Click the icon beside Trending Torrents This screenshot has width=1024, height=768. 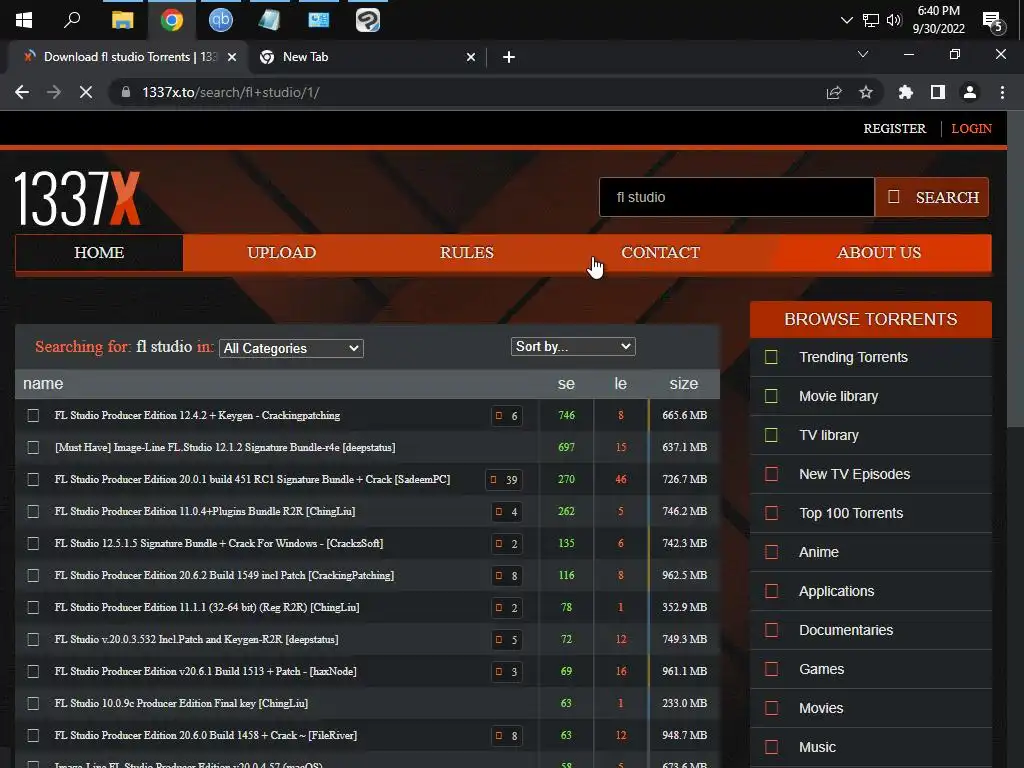click(x=771, y=357)
